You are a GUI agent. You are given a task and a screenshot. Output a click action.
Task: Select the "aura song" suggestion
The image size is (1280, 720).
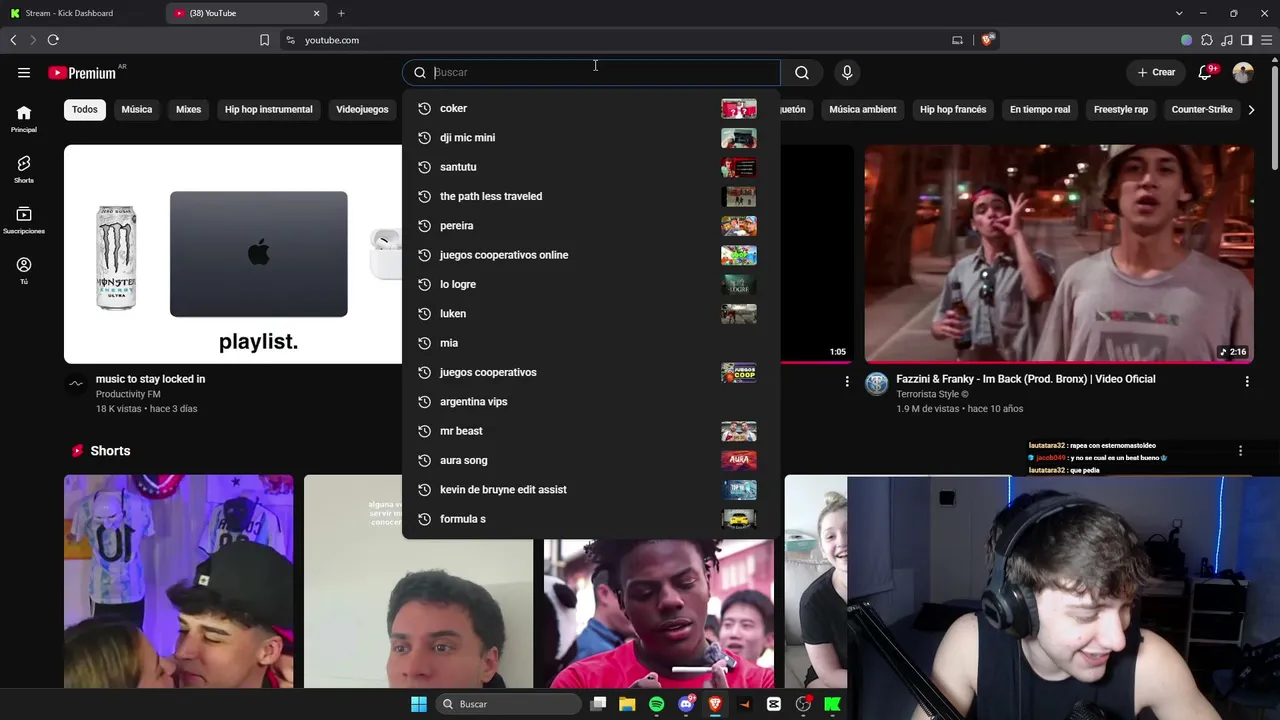click(590, 460)
